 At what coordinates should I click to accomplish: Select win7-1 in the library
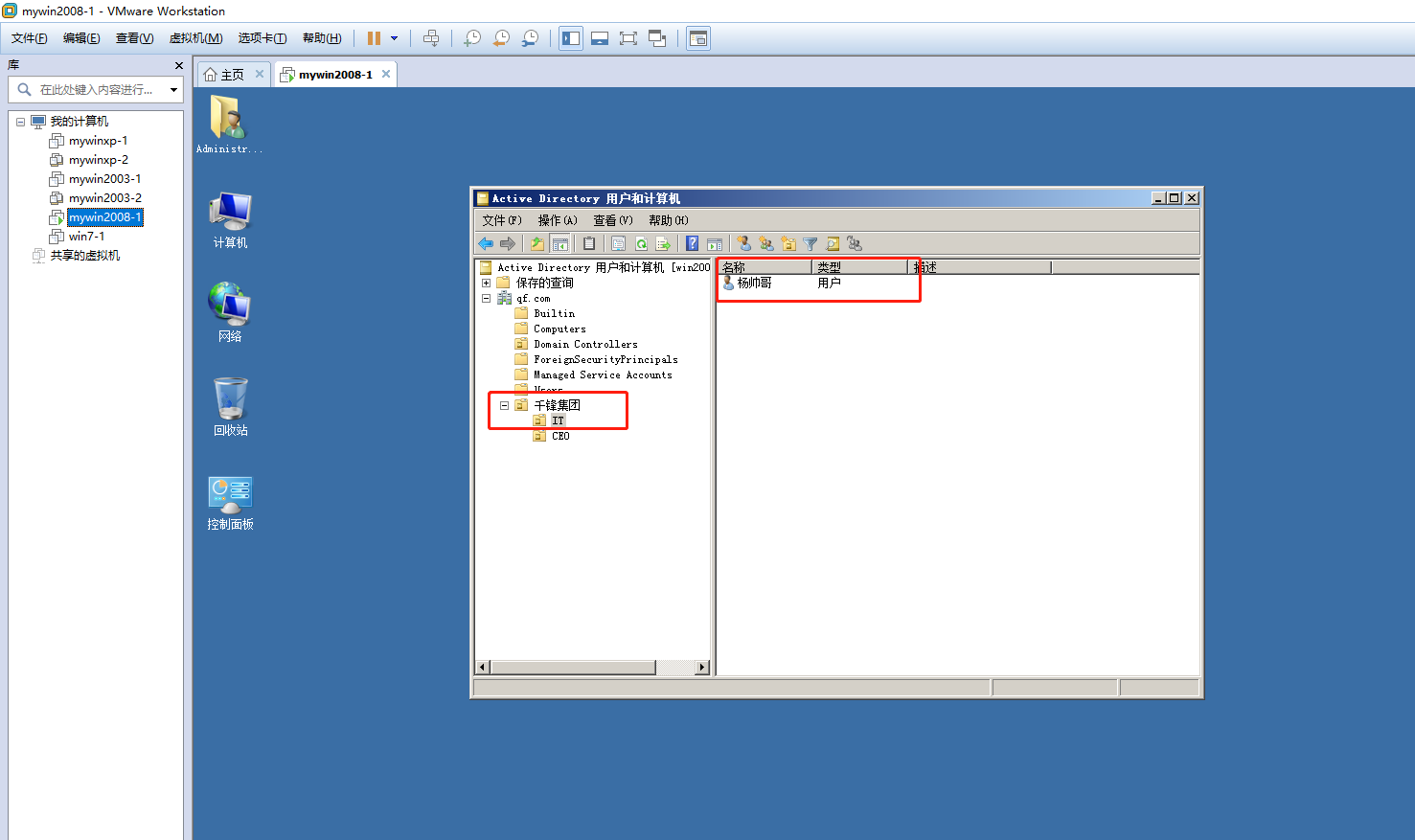pos(86,237)
